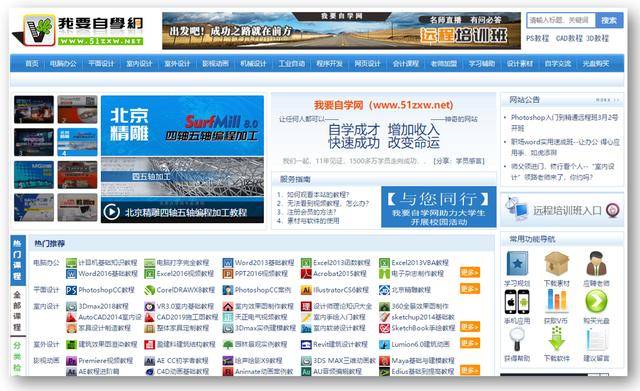The height and width of the screenshot is (391, 640).
Task: Open the 应聘老师 person icon
Action: pos(596,264)
